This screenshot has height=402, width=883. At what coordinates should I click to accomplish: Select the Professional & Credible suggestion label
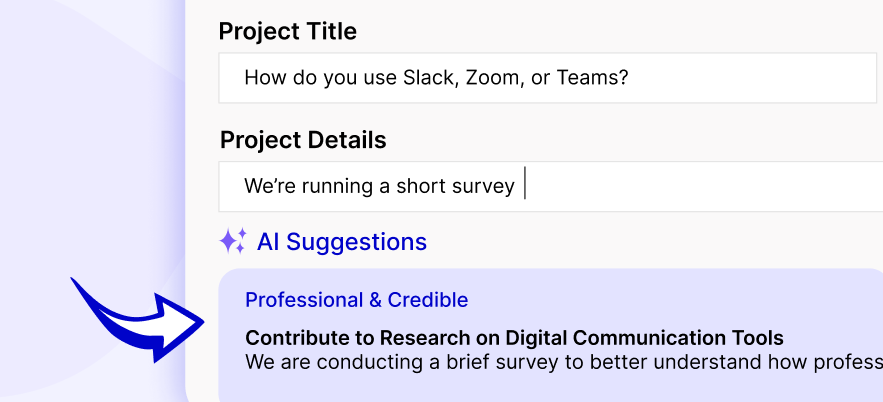click(x=356, y=300)
